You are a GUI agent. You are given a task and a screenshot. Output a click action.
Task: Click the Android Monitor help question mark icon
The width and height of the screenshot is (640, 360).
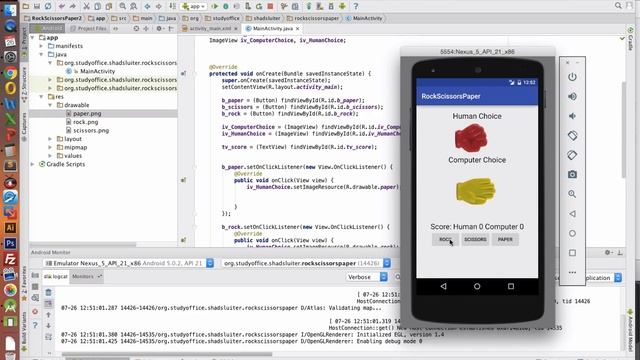(x=35, y=325)
